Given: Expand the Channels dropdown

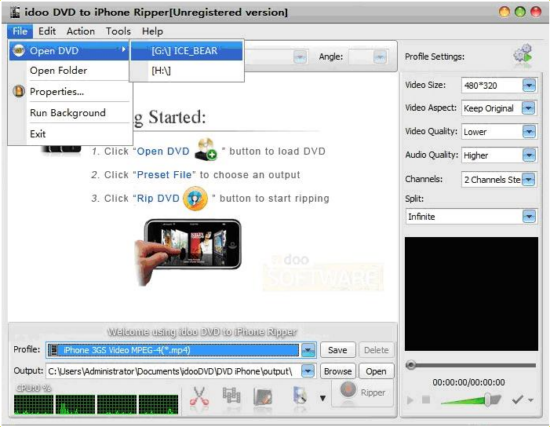Looking at the screenshot, I should point(529,180).
